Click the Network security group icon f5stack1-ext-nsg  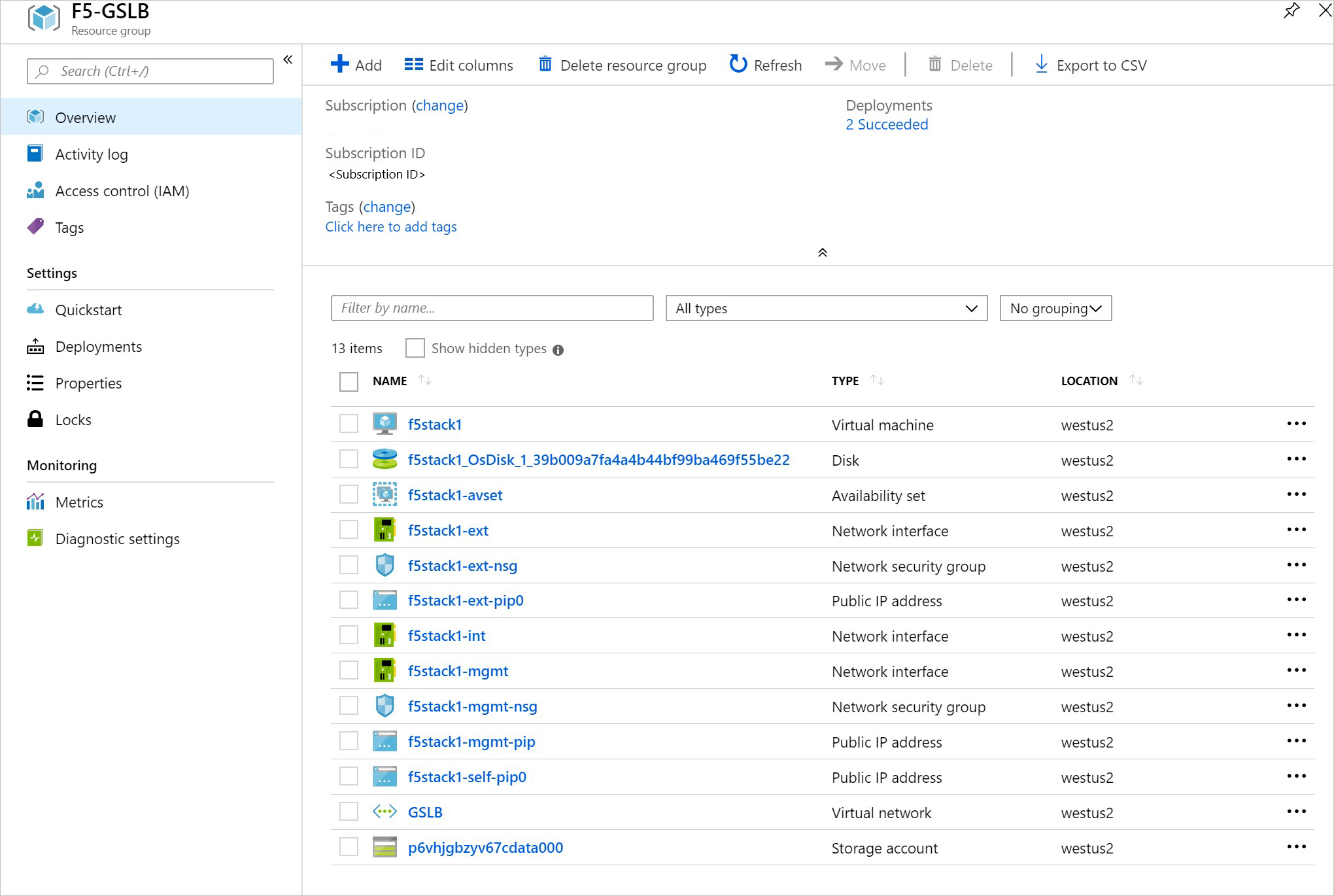pos(384,565)
